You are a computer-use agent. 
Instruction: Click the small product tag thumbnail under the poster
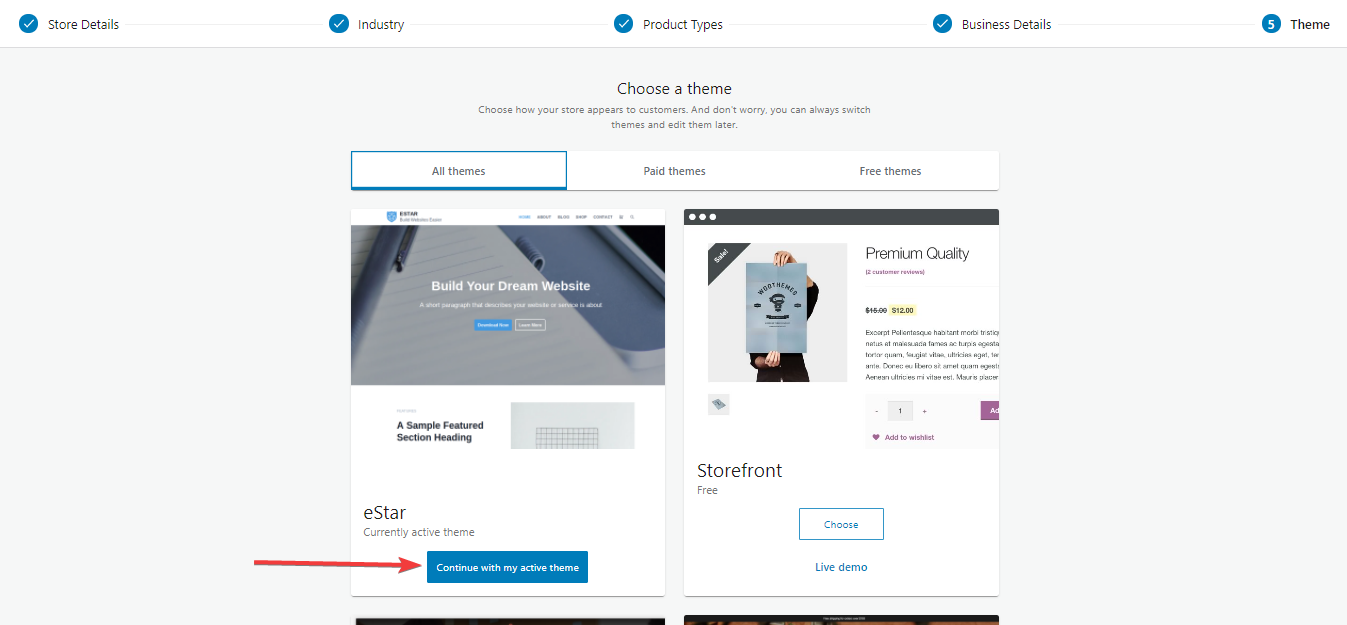[718, 404]
